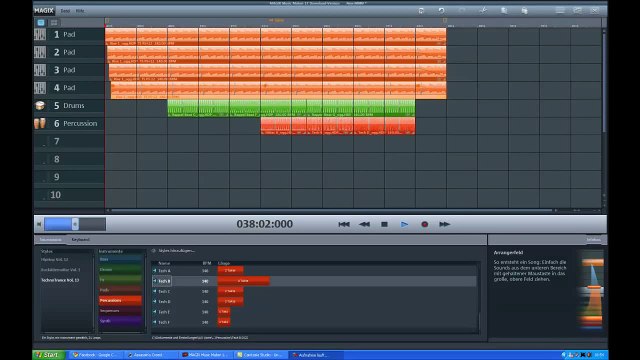Select the track 7 header
The width and height of the screenshot is (640, 360).
click(69, 141)
